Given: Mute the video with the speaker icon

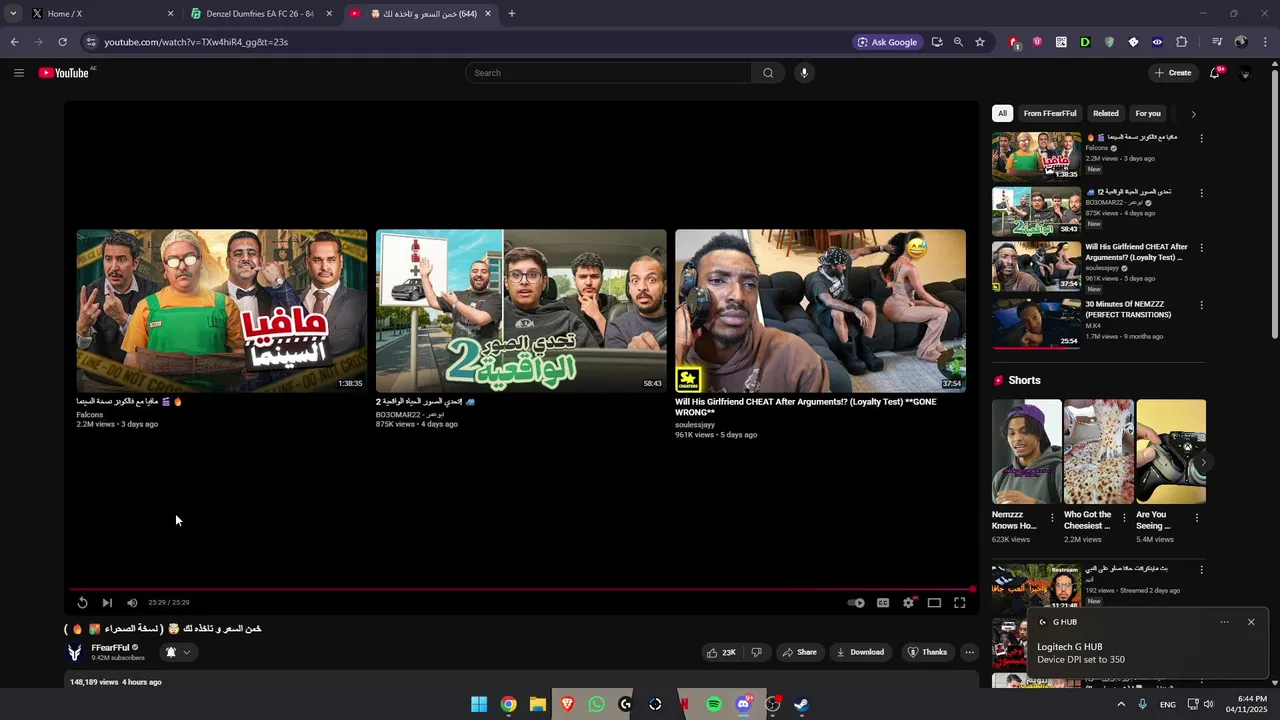Looking at the screenshot, I should pos(132,602).
